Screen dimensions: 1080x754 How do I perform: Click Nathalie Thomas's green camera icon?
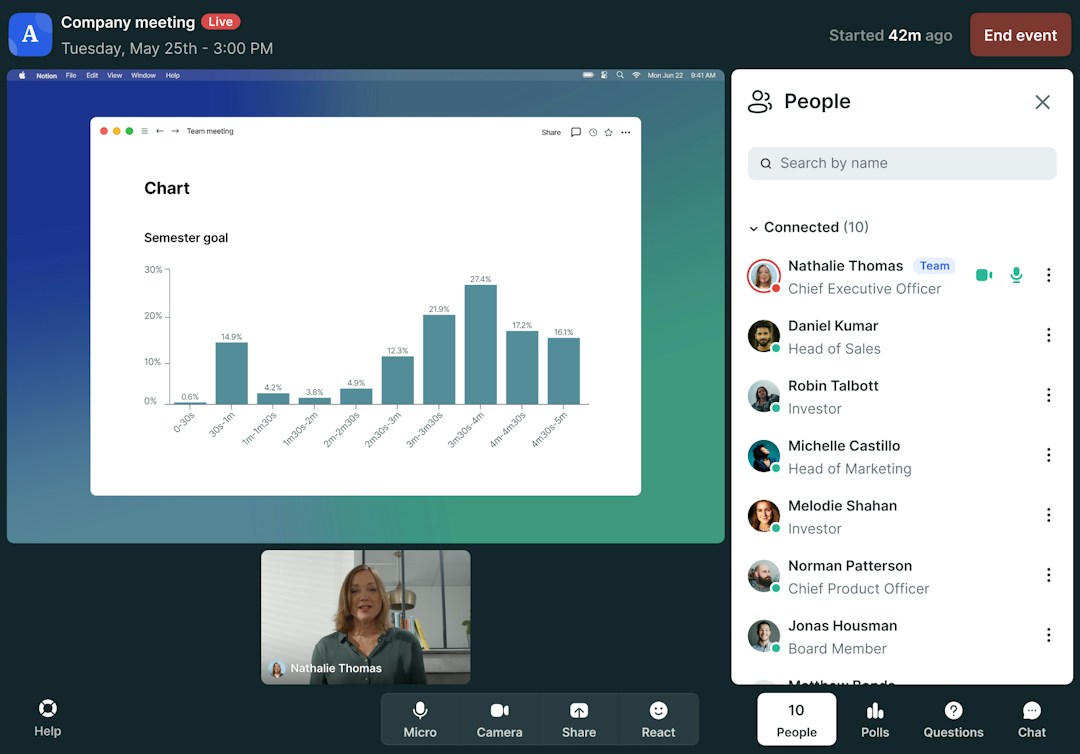(x=984, y=275)
